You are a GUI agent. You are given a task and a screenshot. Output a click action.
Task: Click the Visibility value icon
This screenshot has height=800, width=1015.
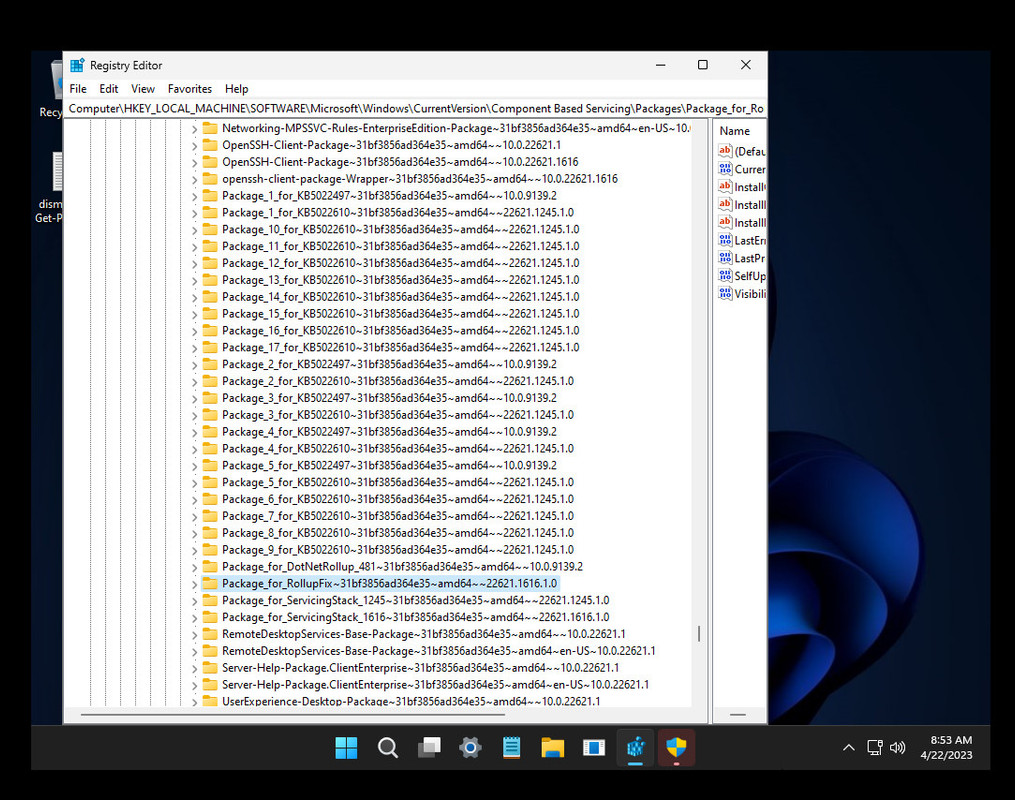[725, 293]
